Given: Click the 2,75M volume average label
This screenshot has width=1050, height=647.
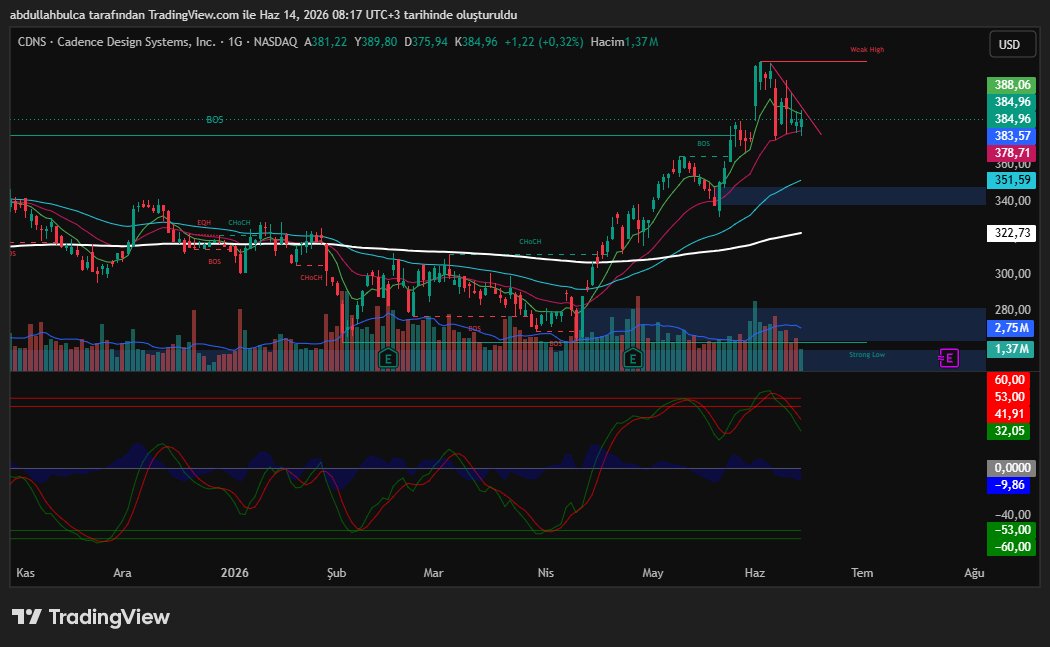Looking at the screenshot, I should tap(1011, 328).
